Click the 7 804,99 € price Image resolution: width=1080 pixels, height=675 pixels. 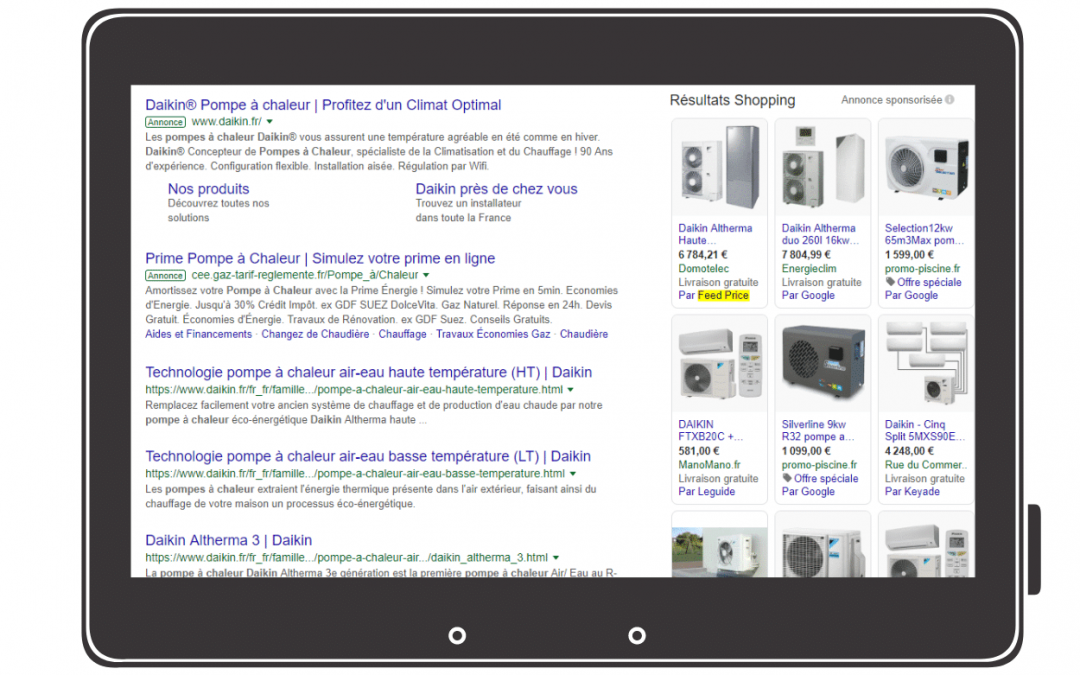[x=806, y=255]
